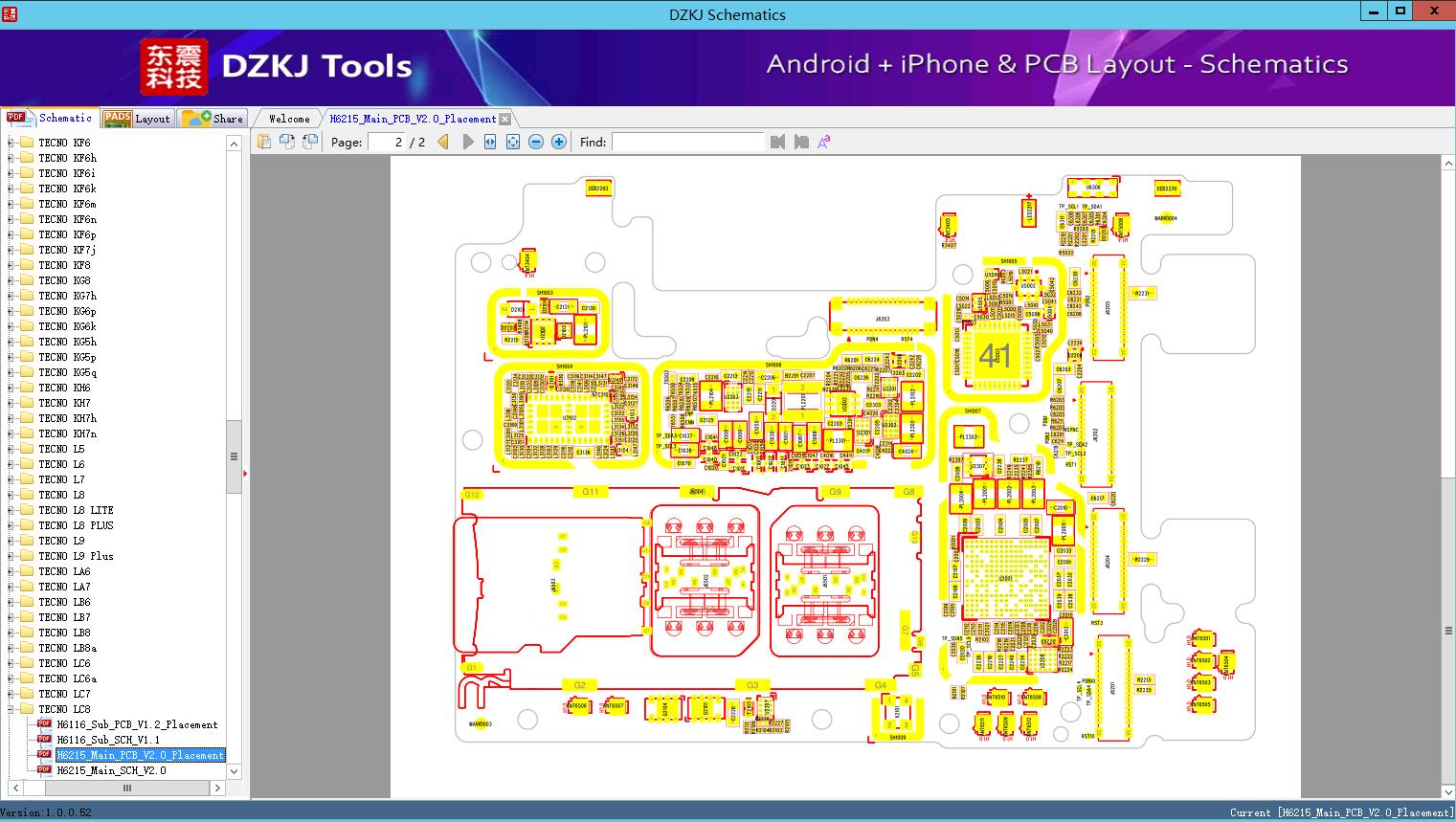Click chip labeled 41 on PCB

pyautogui.click(x=995, y=355)
